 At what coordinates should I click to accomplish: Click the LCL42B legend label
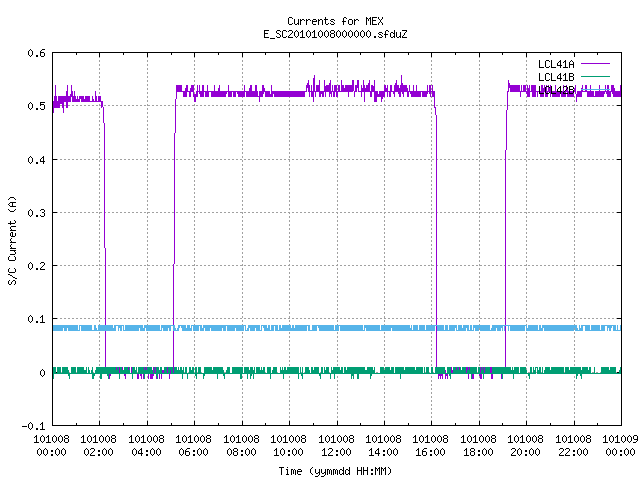(556, 90)
